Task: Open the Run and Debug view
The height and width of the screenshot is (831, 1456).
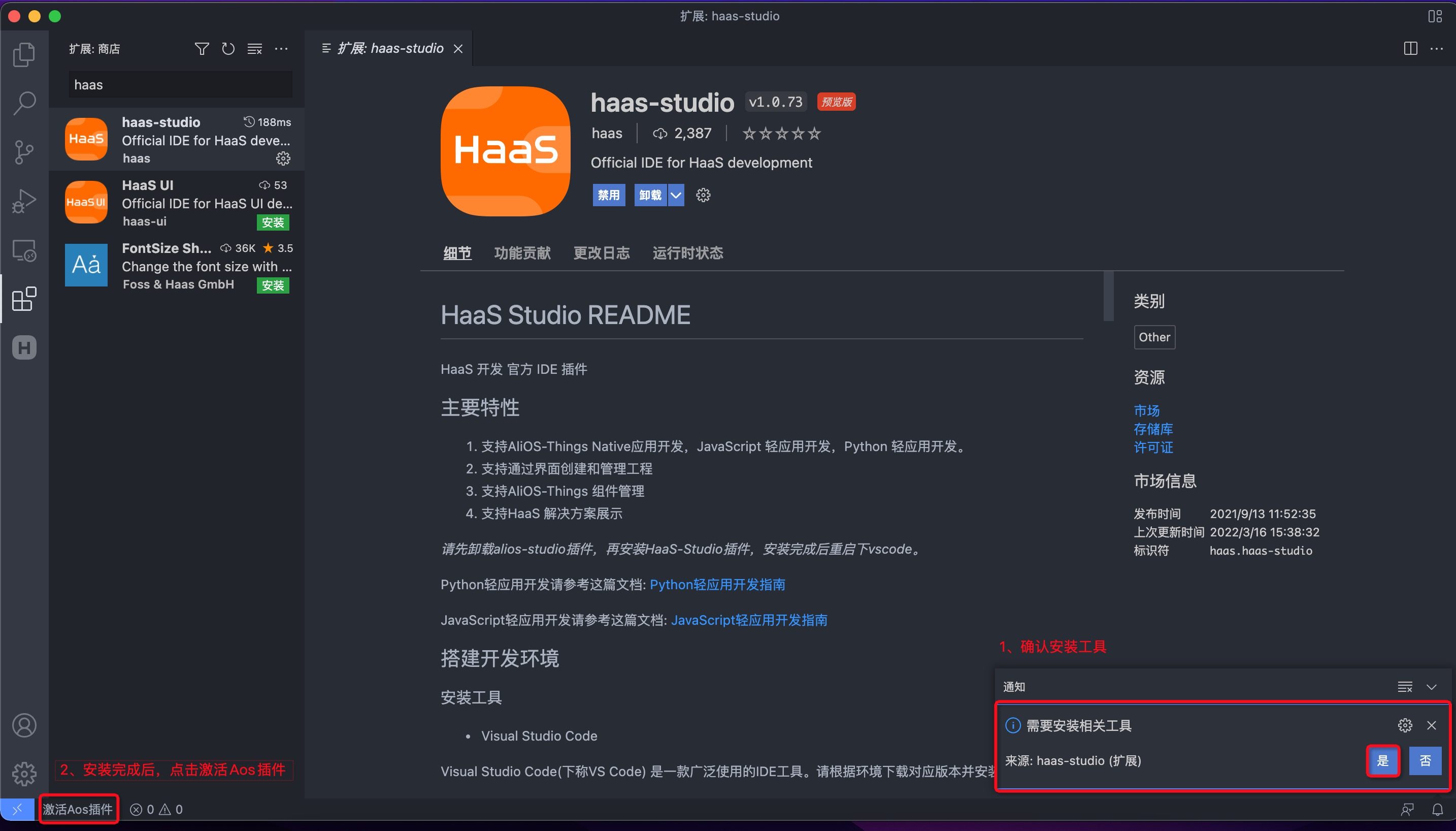Action: (24, 201)
